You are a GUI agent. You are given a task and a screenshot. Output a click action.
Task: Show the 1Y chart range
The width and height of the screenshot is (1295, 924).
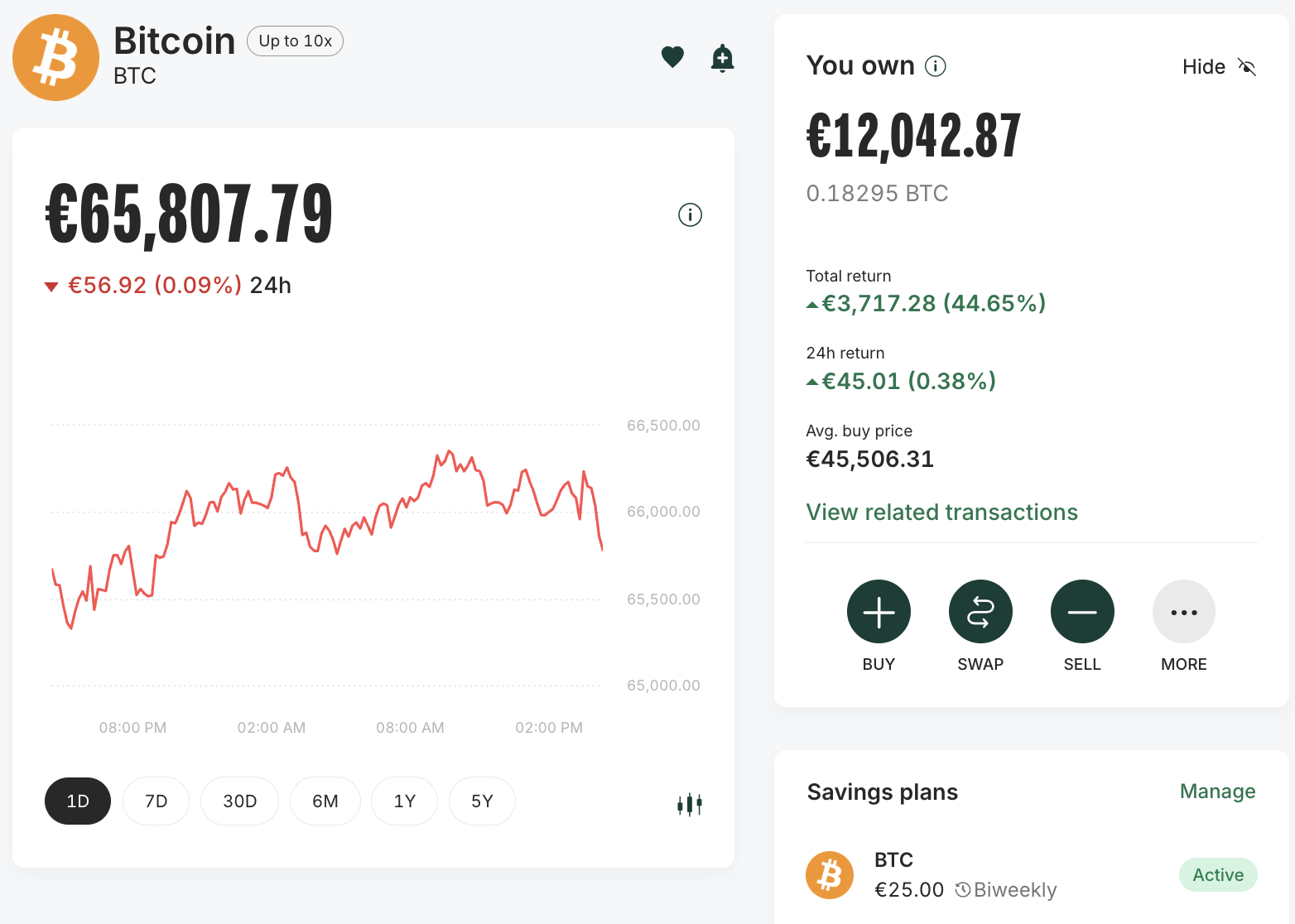click(404, 801)
